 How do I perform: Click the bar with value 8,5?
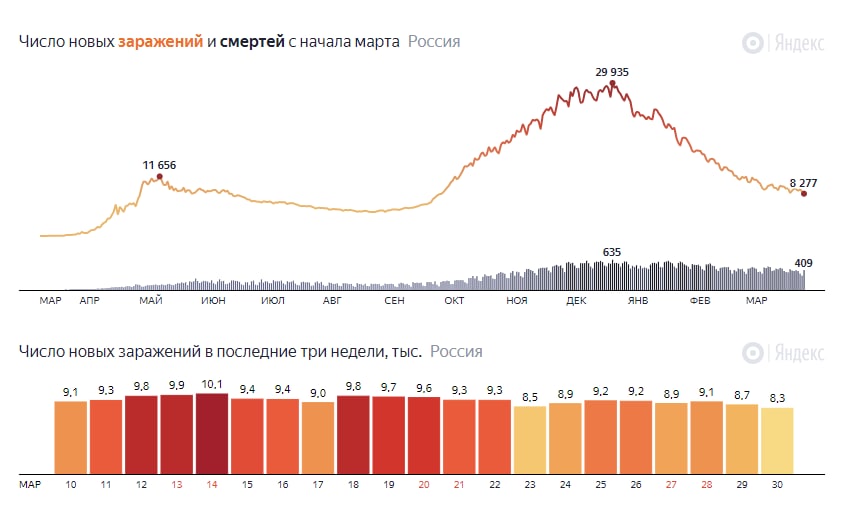pyautogui.click(x=530, y=440)
